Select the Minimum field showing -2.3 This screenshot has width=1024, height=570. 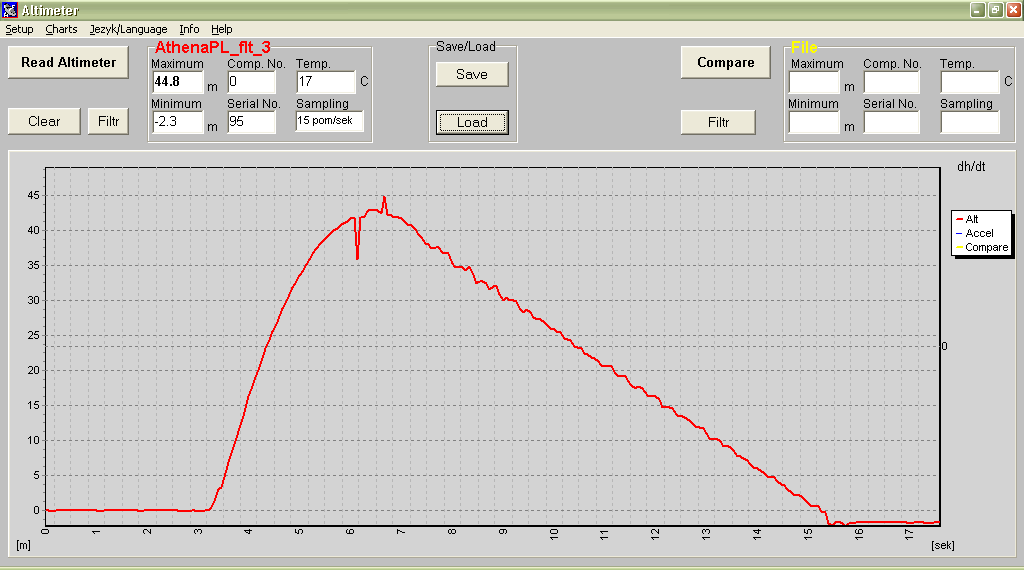pyautogui.click(x=177, y=122)
